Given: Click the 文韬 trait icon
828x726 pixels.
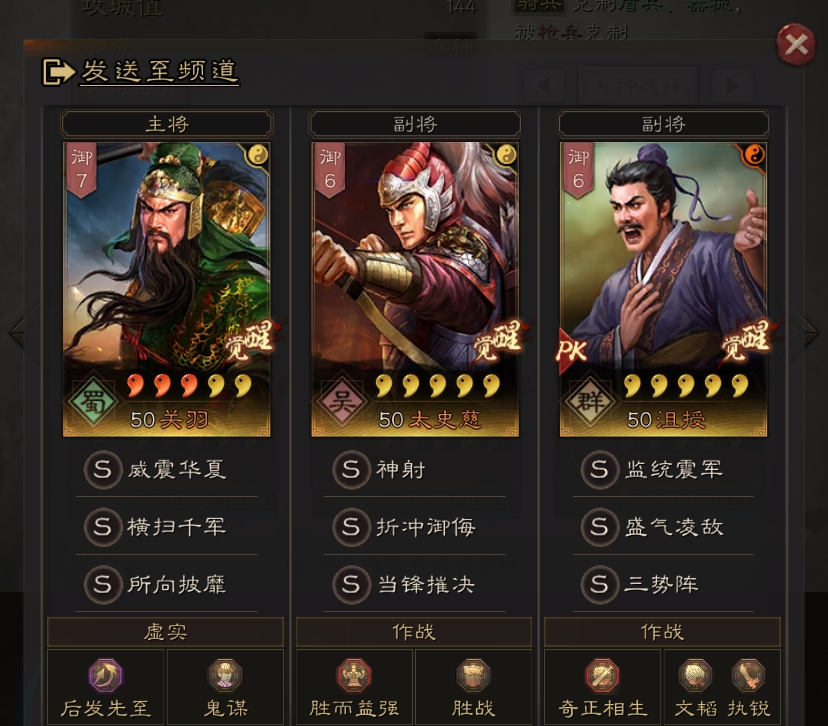Looking at the screenshot, I should pos(695,675).
